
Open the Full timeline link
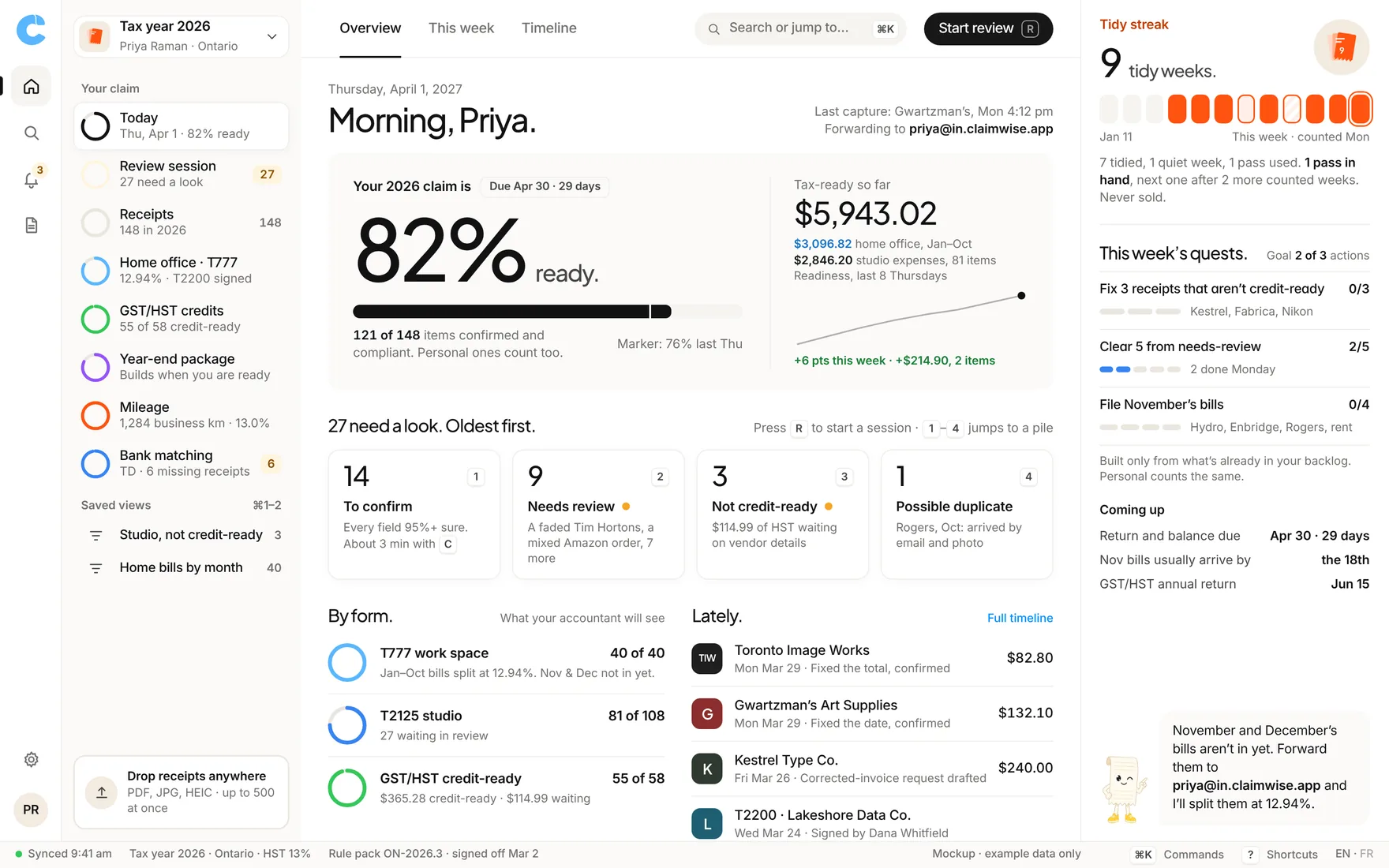click(1020, 618)
